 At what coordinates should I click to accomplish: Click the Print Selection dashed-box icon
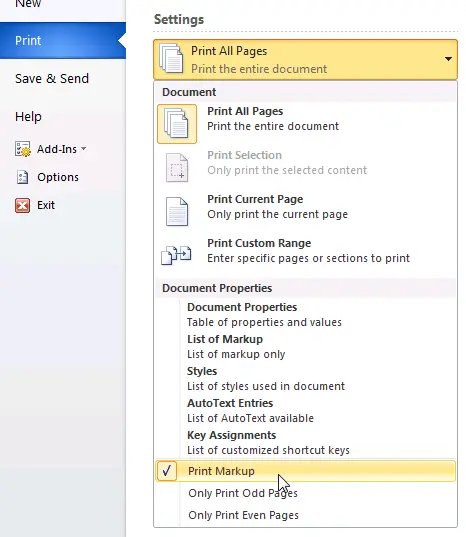tap(177, 167)
